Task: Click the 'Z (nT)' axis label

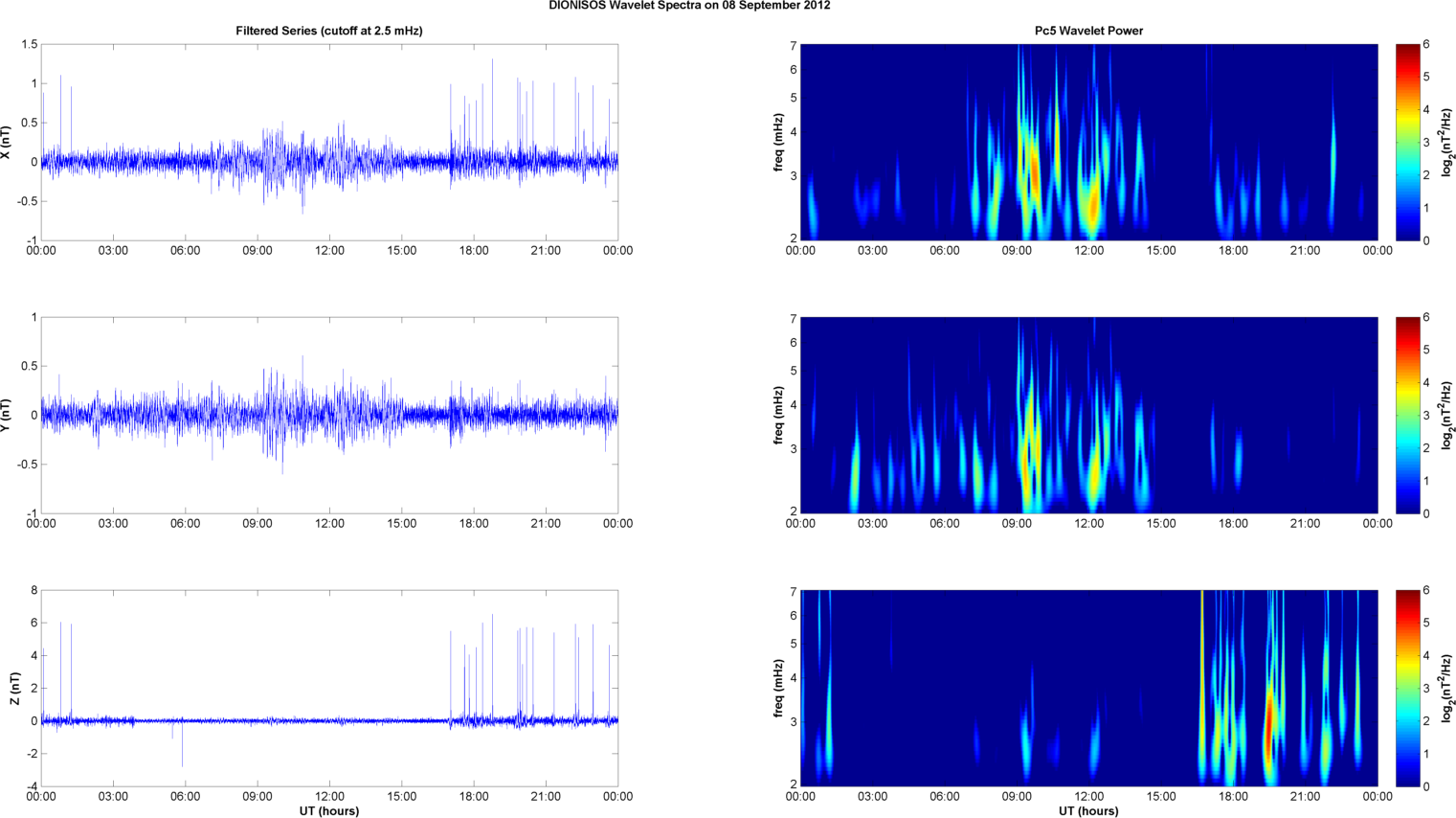Action: (x=14, y=689)
